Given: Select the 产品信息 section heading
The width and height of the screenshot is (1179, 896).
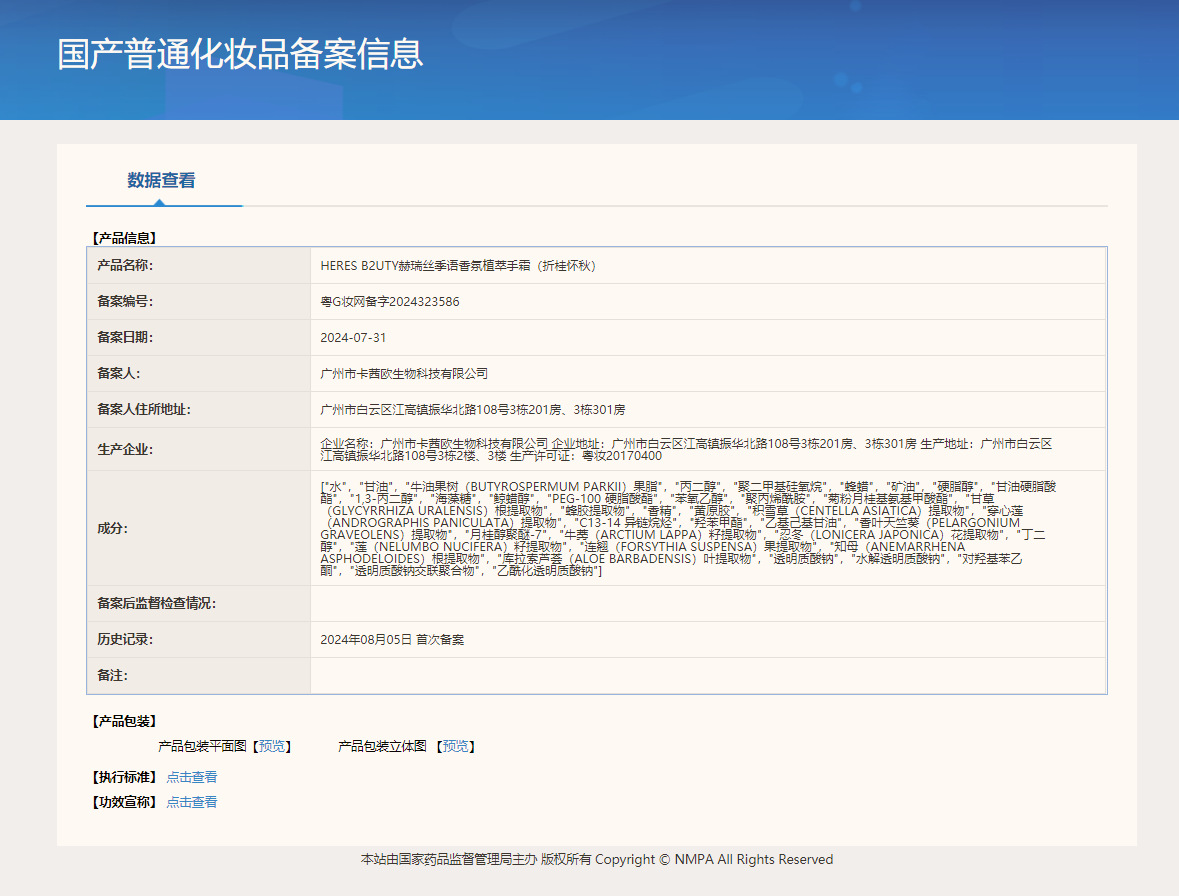Looking at the screenshot, I should click(124, 238).
